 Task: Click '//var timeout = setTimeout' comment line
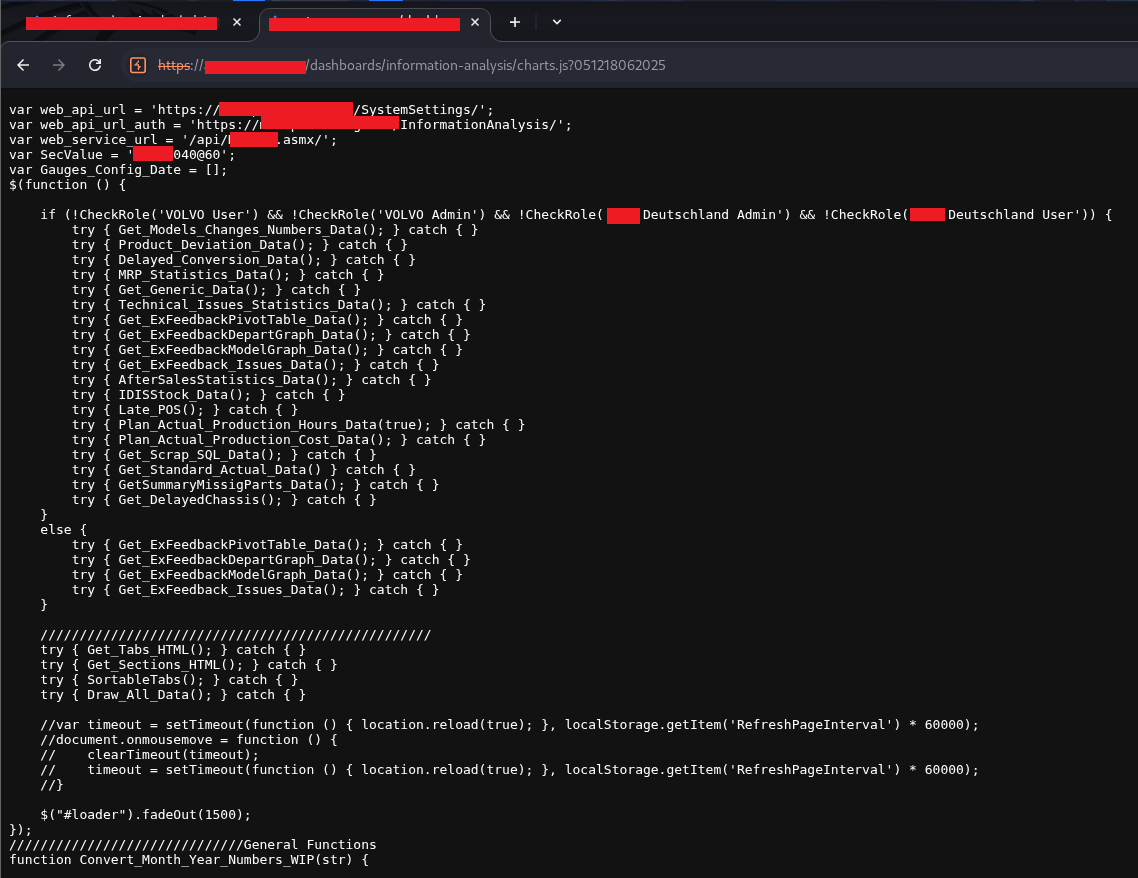pos(509,725)
